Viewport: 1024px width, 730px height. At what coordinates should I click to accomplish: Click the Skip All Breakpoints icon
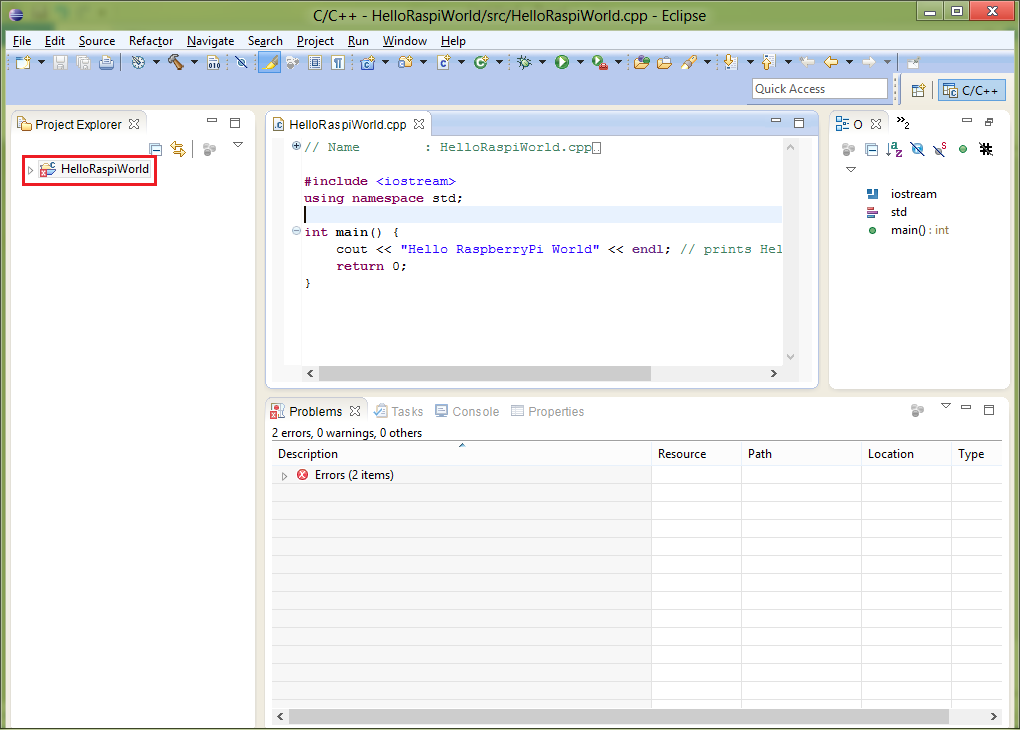242,63
